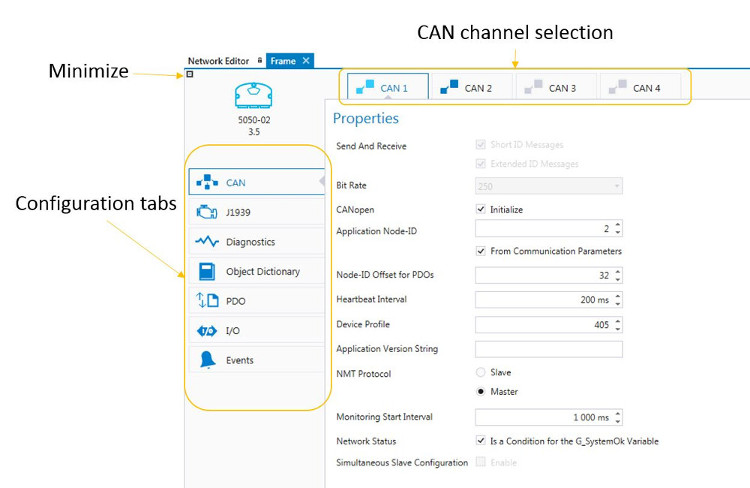Image resolution: width=750 pixels, height=488 pixels.
Task: Select the Master NMT protocol radio
Action: click(x=481, y=391)
